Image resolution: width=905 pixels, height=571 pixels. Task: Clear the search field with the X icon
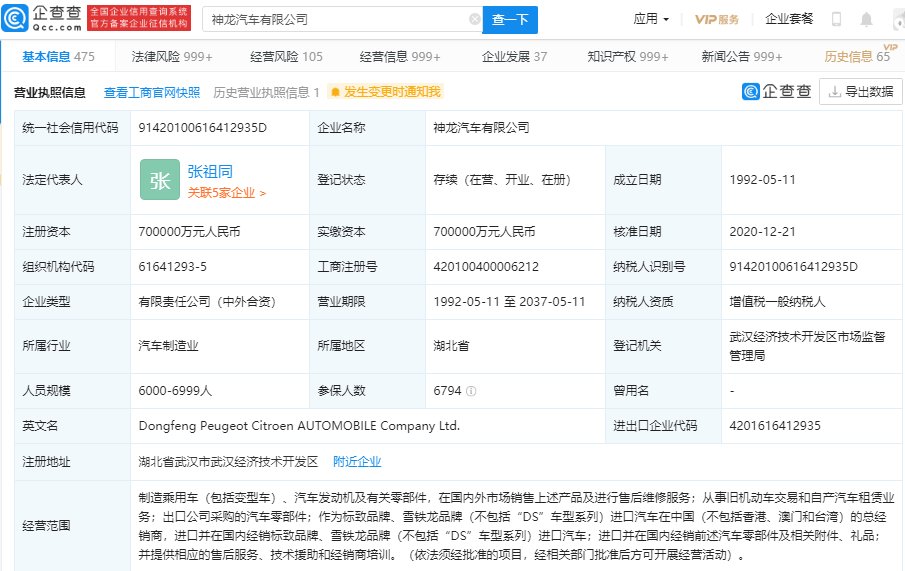(474, 20)
